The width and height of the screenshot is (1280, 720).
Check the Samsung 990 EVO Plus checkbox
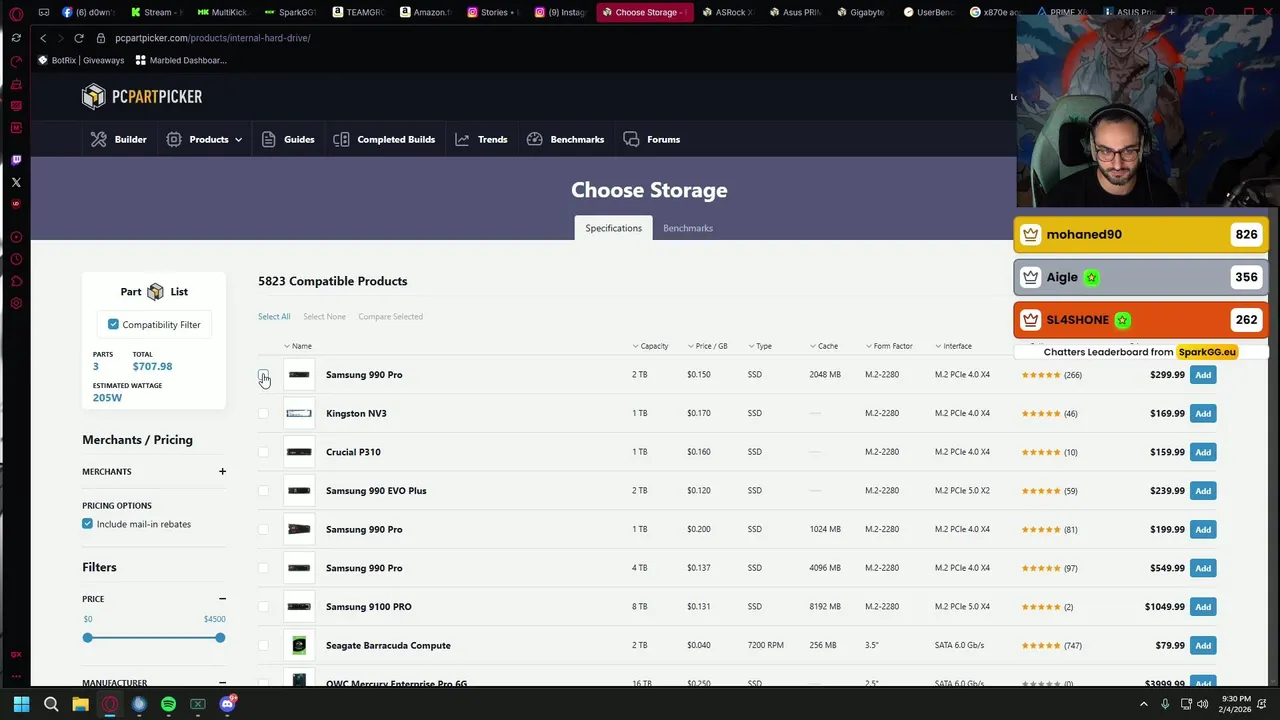coord(263,491)
